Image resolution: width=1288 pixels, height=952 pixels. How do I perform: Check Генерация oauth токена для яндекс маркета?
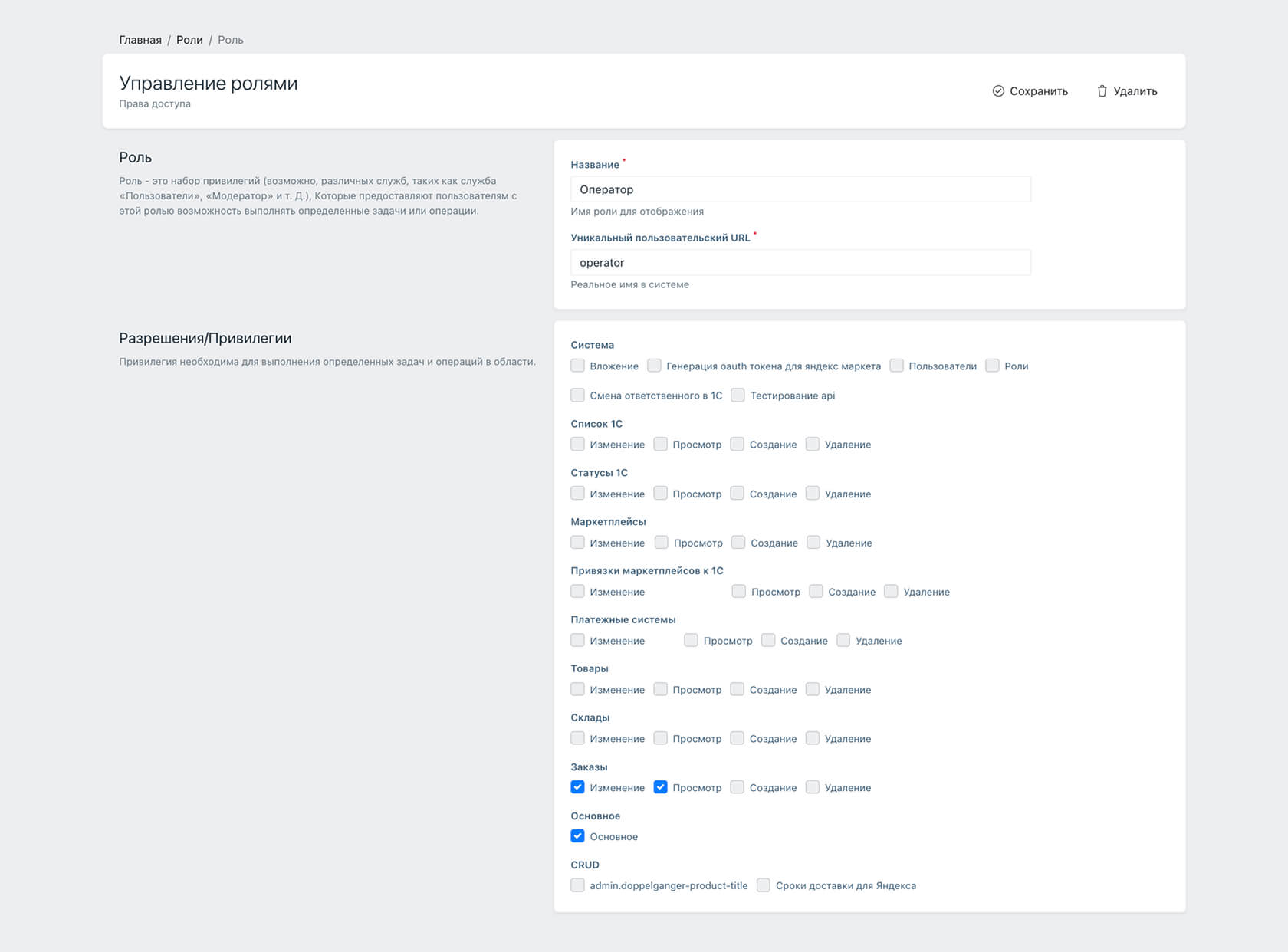[654, 366]
